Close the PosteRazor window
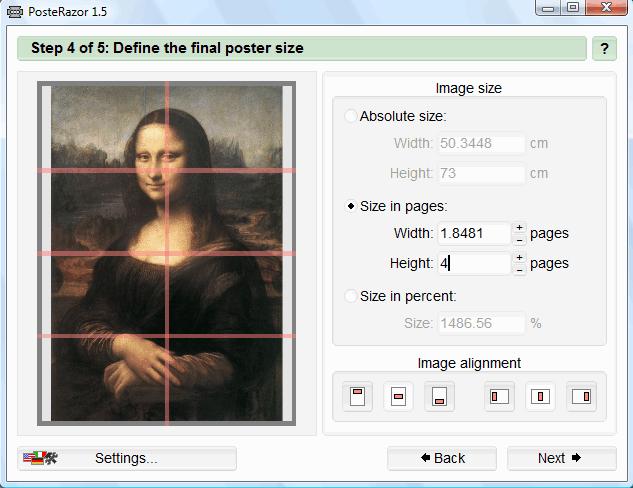Viewport: 633px width, 488px height. tap(606, 8)
